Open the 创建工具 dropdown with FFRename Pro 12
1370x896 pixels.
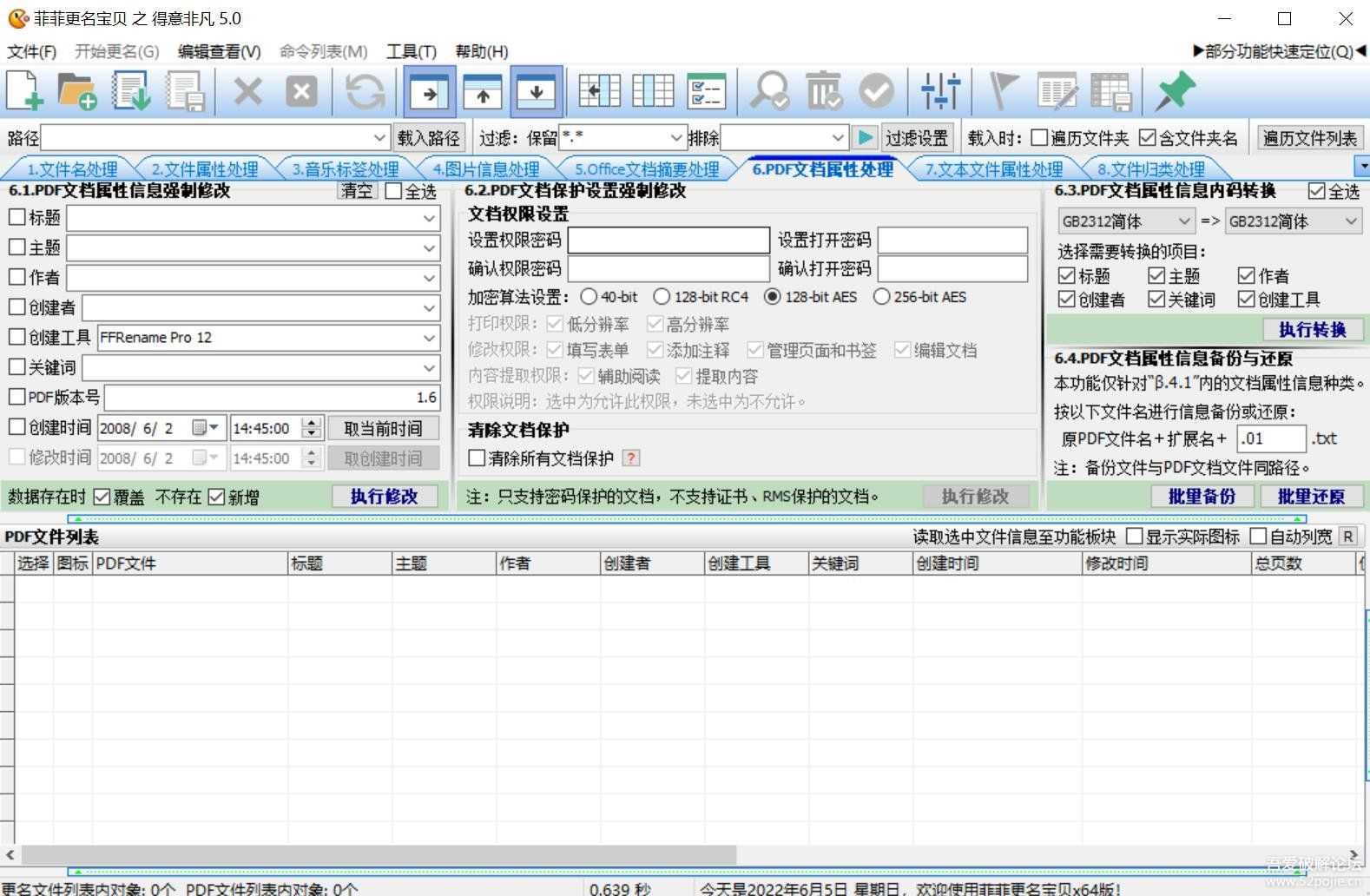[x=429, y=338]
